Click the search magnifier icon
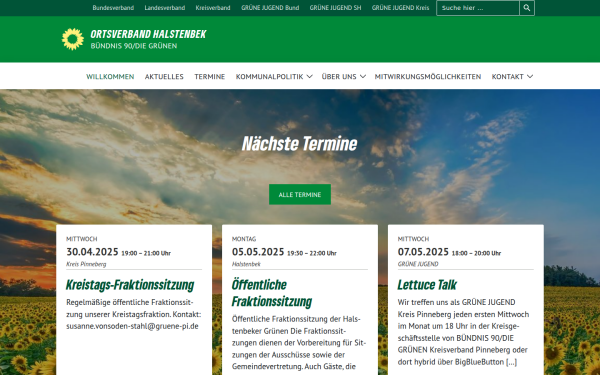This screenshot has height=375, width=600. click(527, 8)
